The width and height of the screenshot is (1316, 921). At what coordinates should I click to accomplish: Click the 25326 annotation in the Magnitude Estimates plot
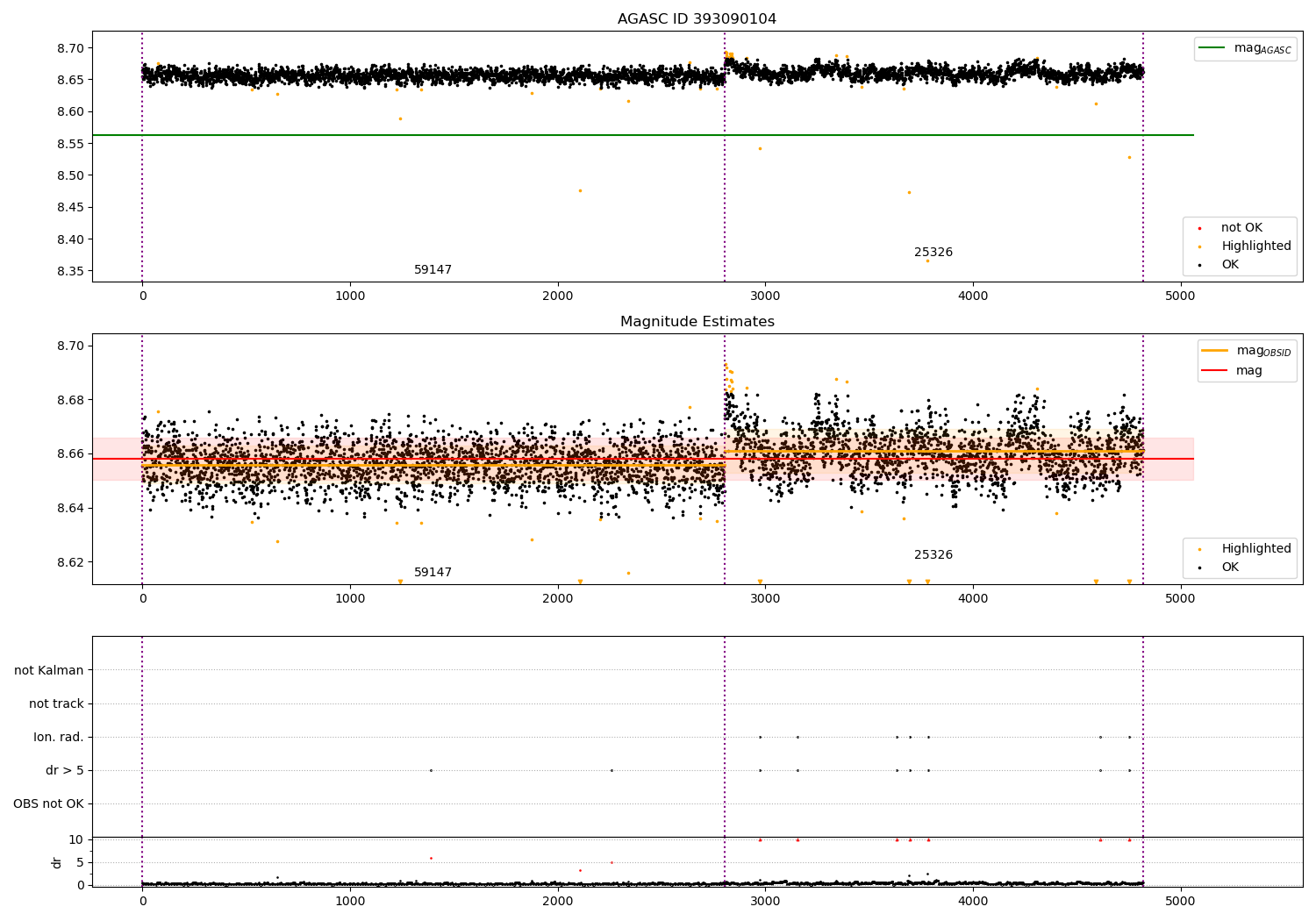click(933, 555)
